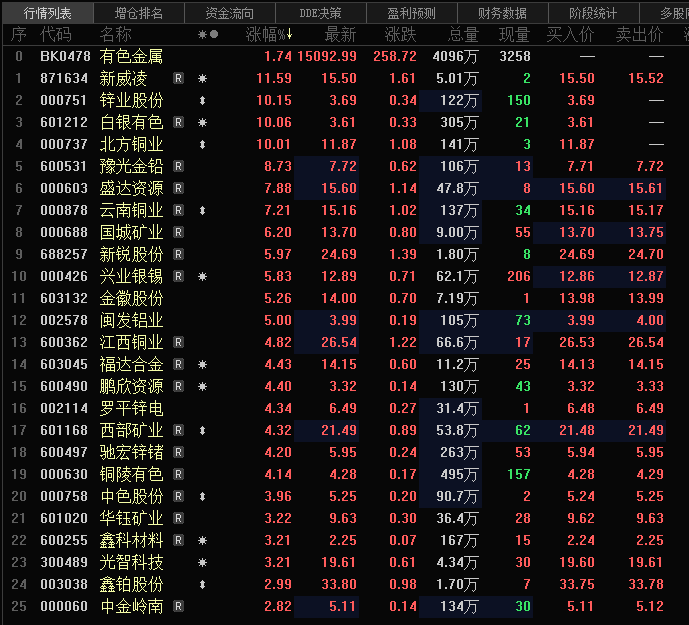Click the 名称 column header

[116, 34]
